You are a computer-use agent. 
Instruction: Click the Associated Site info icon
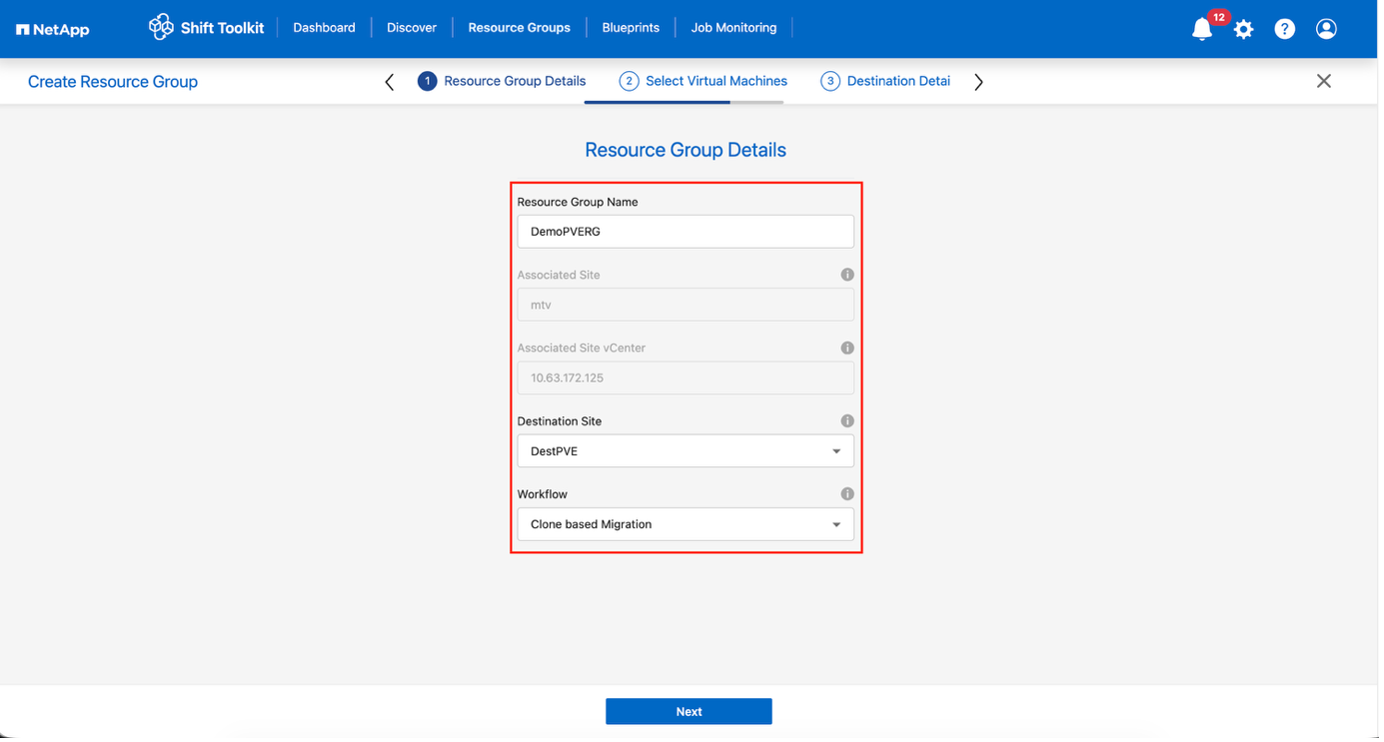click(x=847, y=274)
